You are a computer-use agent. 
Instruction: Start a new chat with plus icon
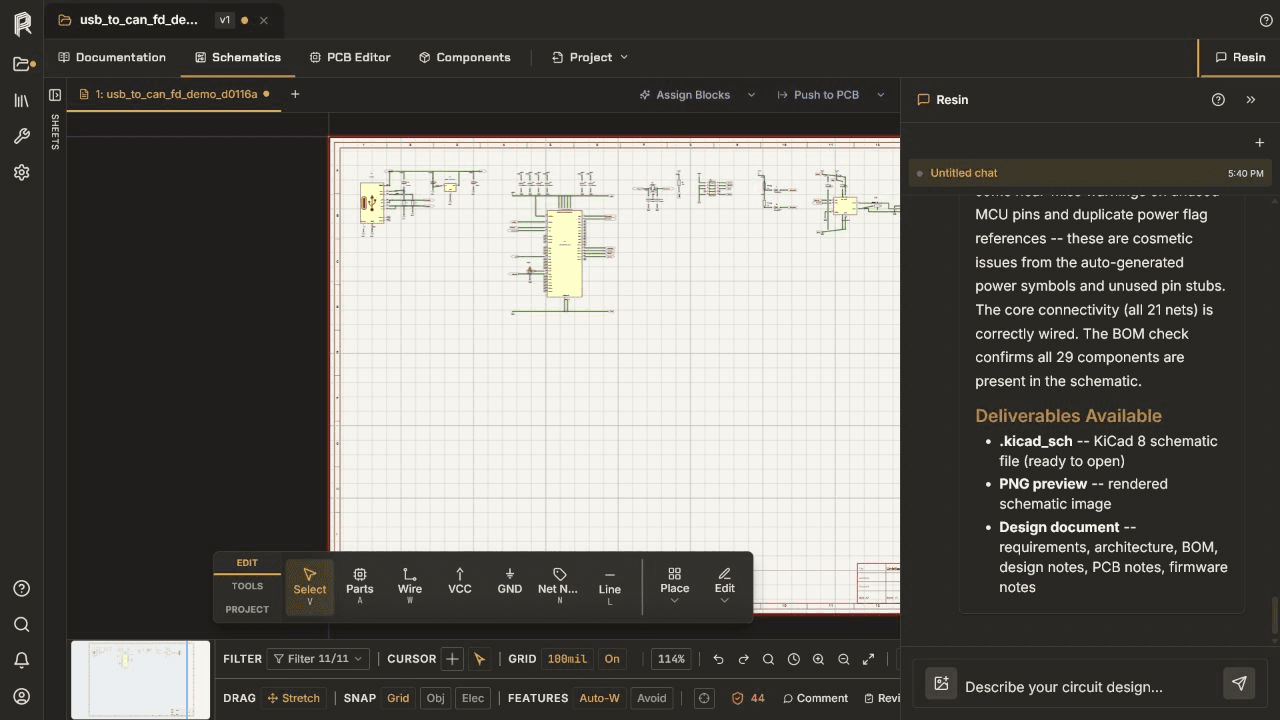(x=1260, y=143)
